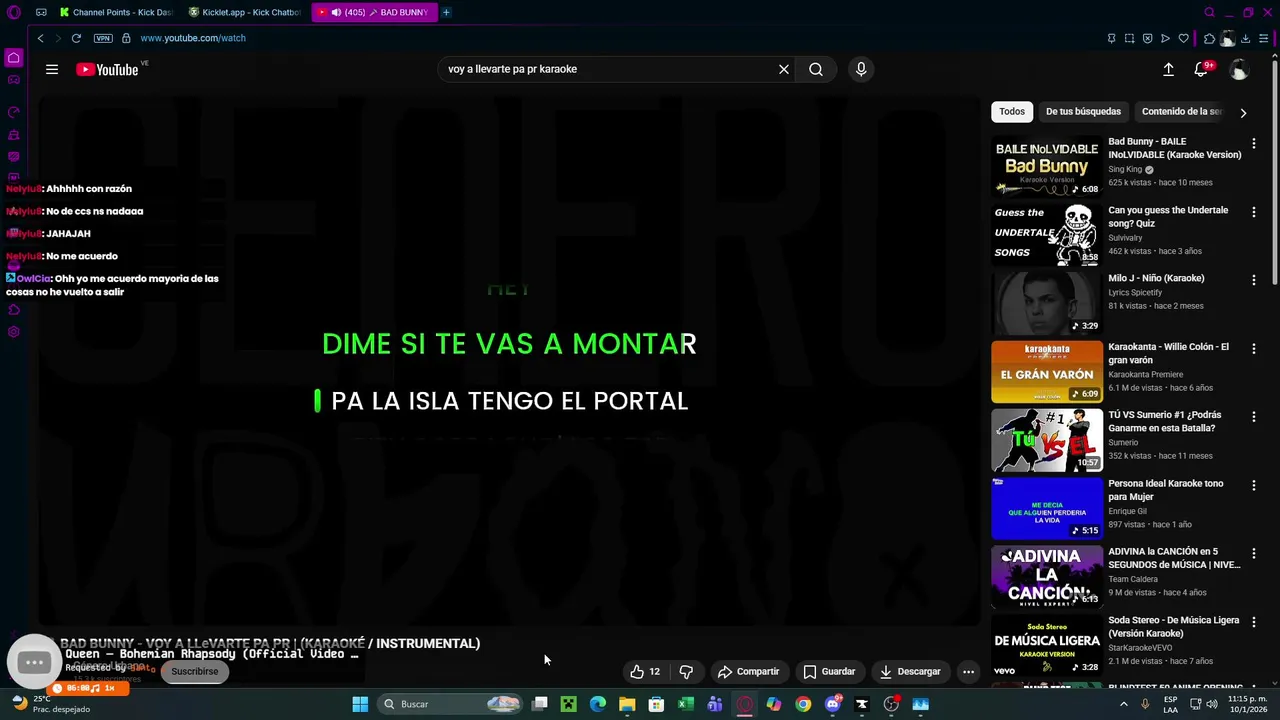
Task: Open Karaokanta Willie Colón video title
Action: tap(1168, 353)
